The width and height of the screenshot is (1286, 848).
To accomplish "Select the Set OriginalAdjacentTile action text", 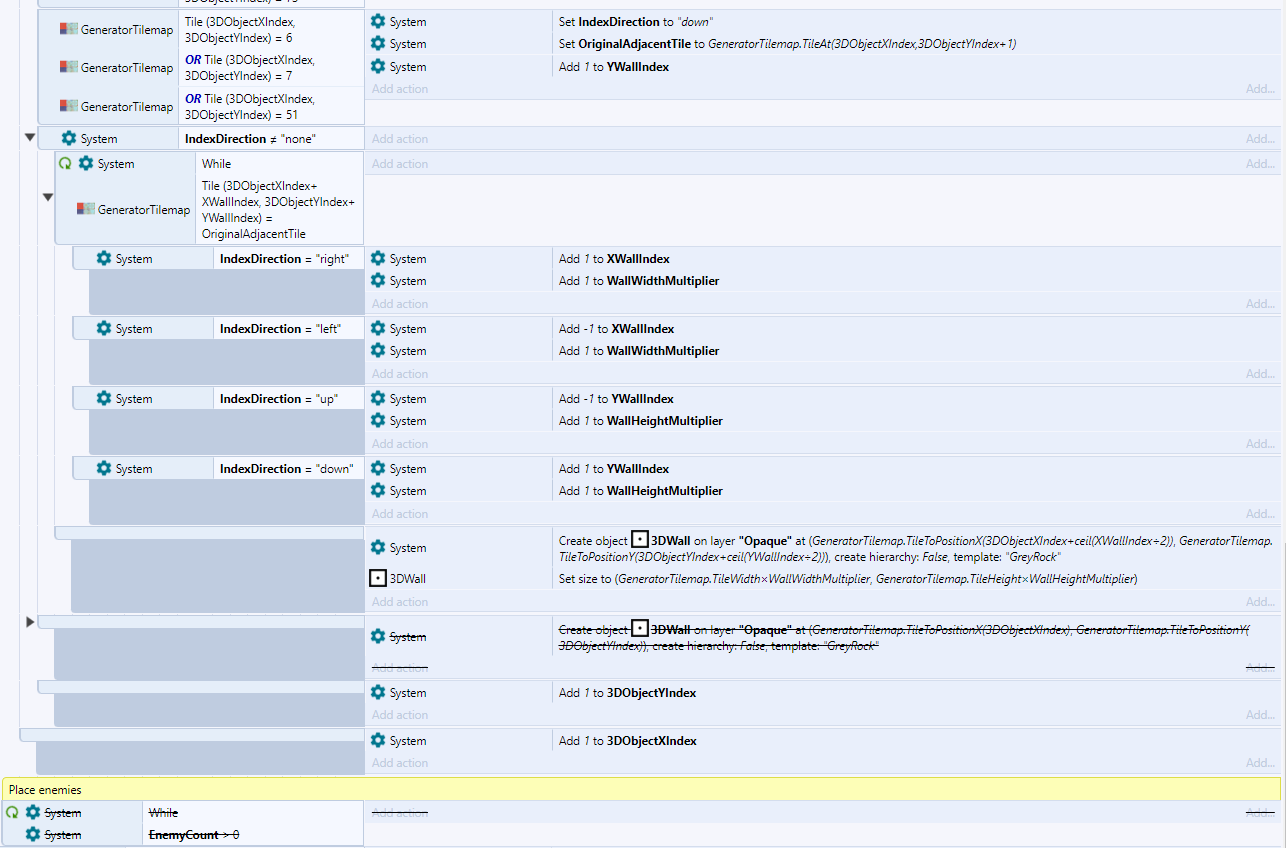I will click(787, 43).
